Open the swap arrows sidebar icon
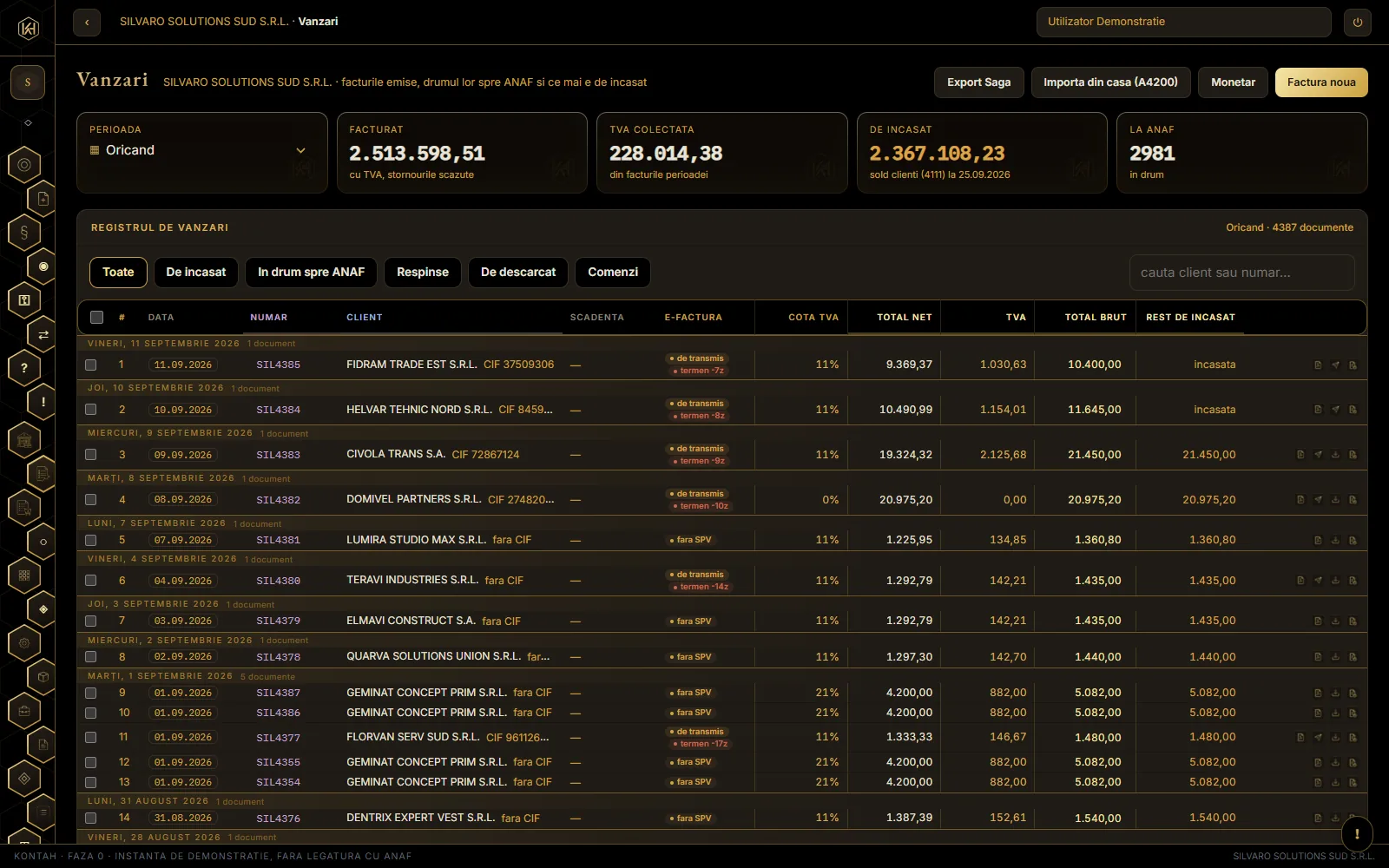The width and height of the screenshot is (1389, 868). [x=43, y=334]
